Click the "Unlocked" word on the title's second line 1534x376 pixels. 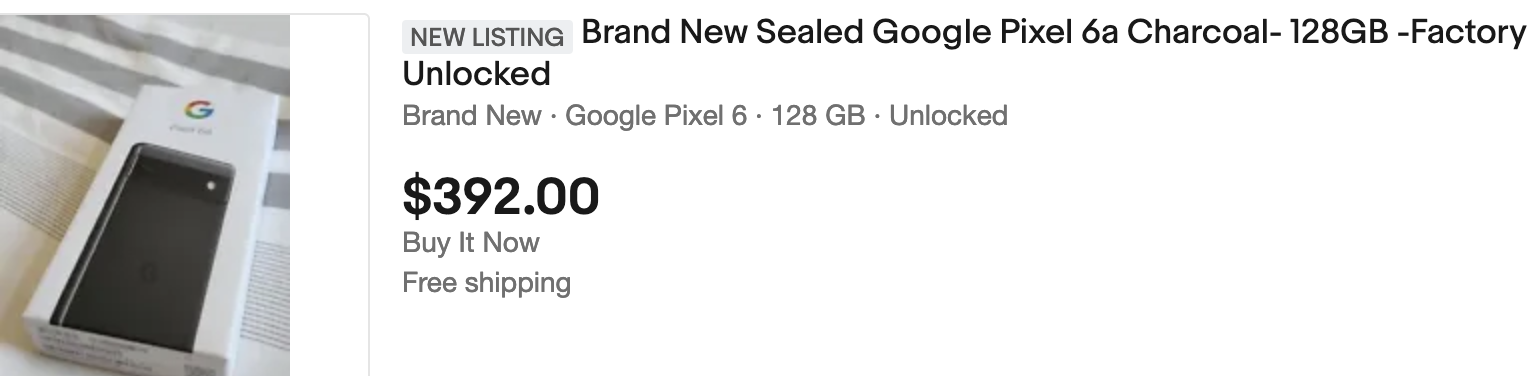[476, 73]
